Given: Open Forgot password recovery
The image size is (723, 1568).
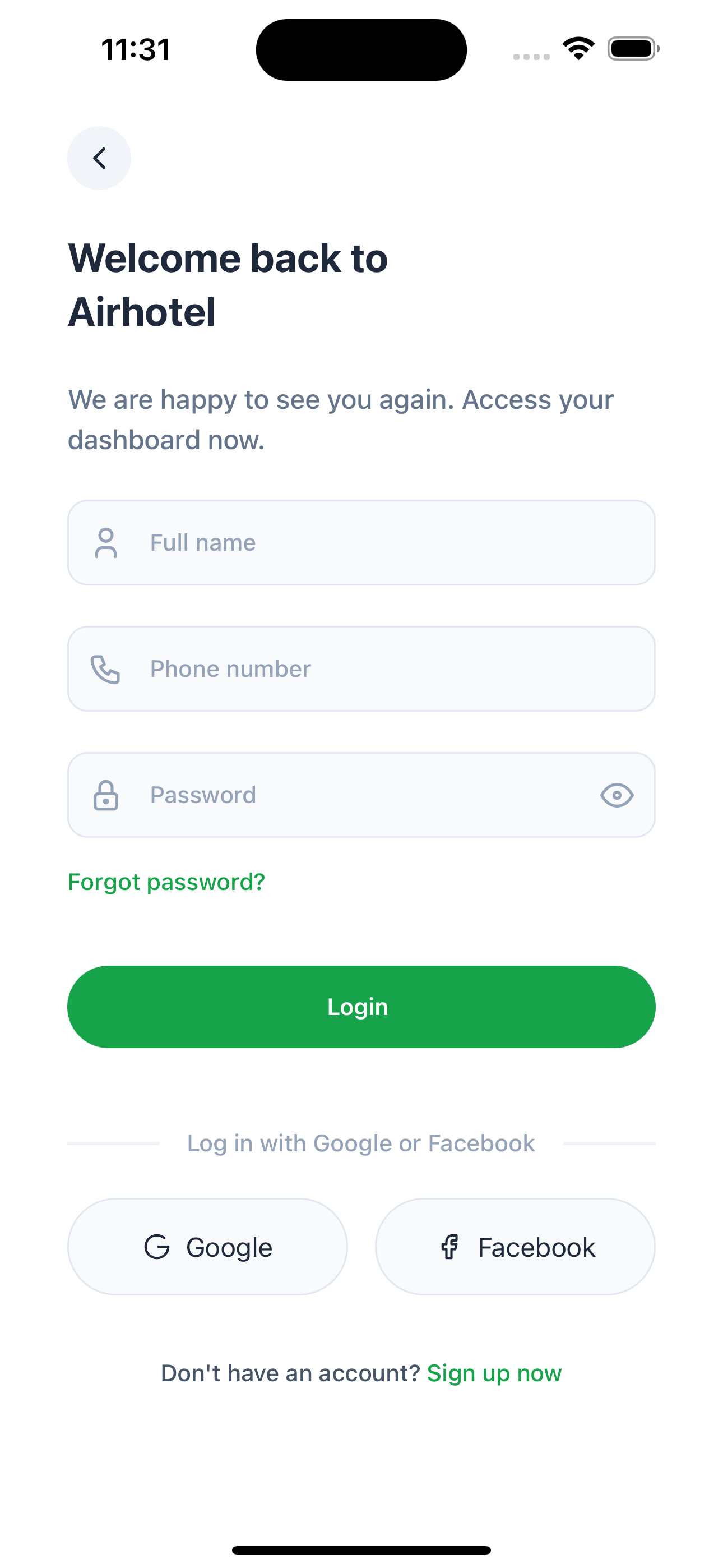Looking at the screenshot, I should (x=166, y=881).
